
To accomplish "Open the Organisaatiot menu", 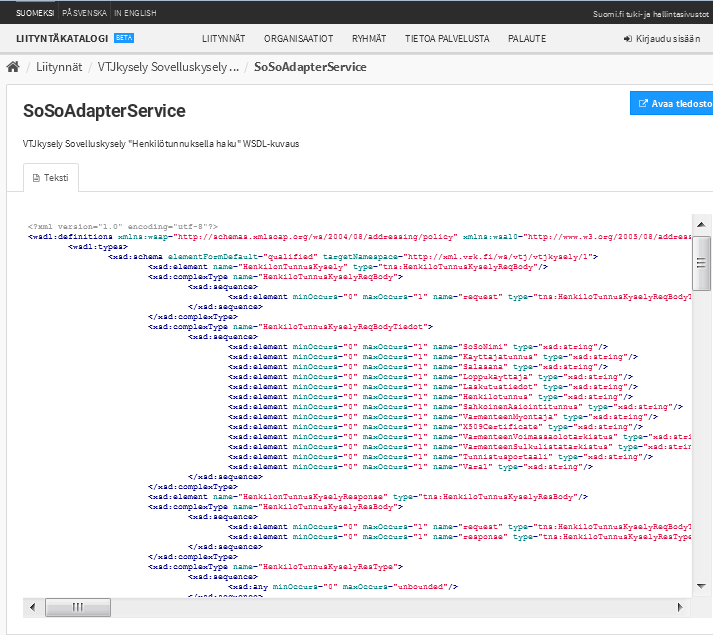I will (299, 39).
